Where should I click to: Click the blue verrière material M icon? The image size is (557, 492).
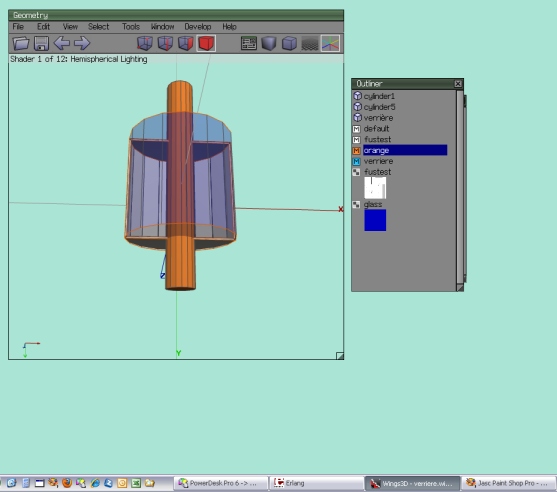[x=357, y=162]
